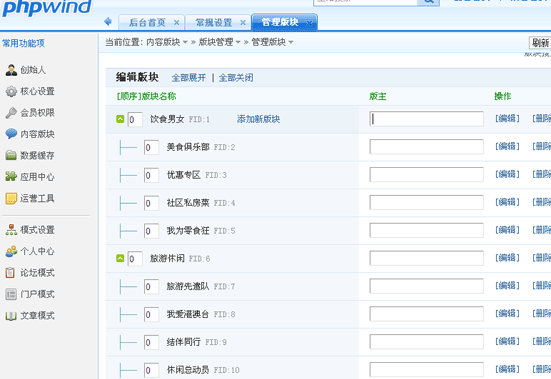Click the 核心设置 gear icon

click(x=11, y=91)
